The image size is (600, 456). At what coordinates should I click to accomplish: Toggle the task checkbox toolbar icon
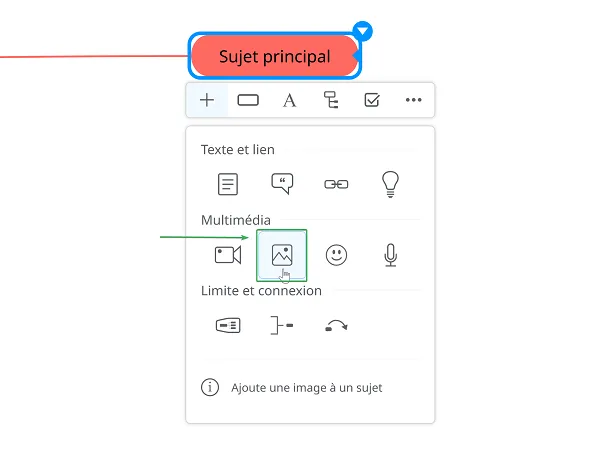pyautogui.click(x=372, y=100)
